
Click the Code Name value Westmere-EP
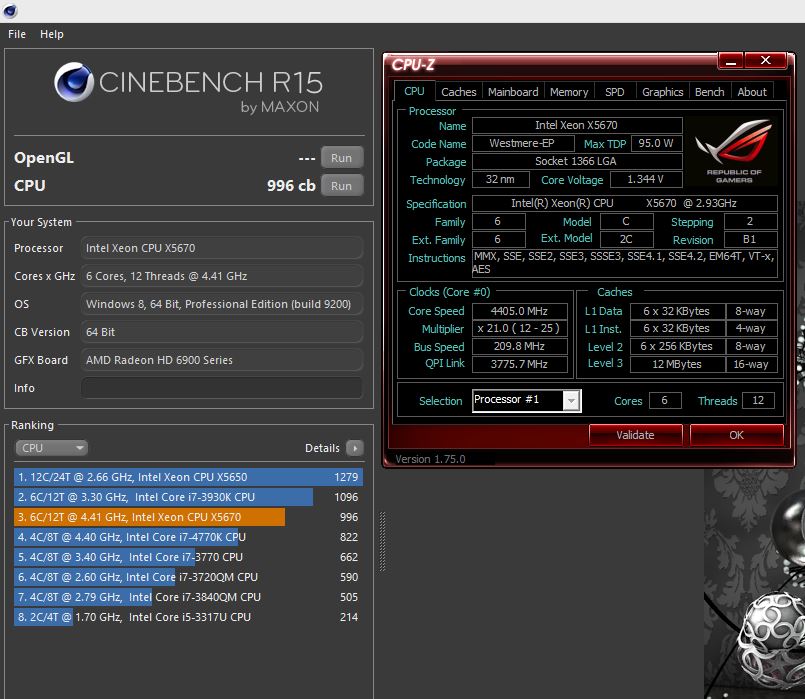[523, 143]
